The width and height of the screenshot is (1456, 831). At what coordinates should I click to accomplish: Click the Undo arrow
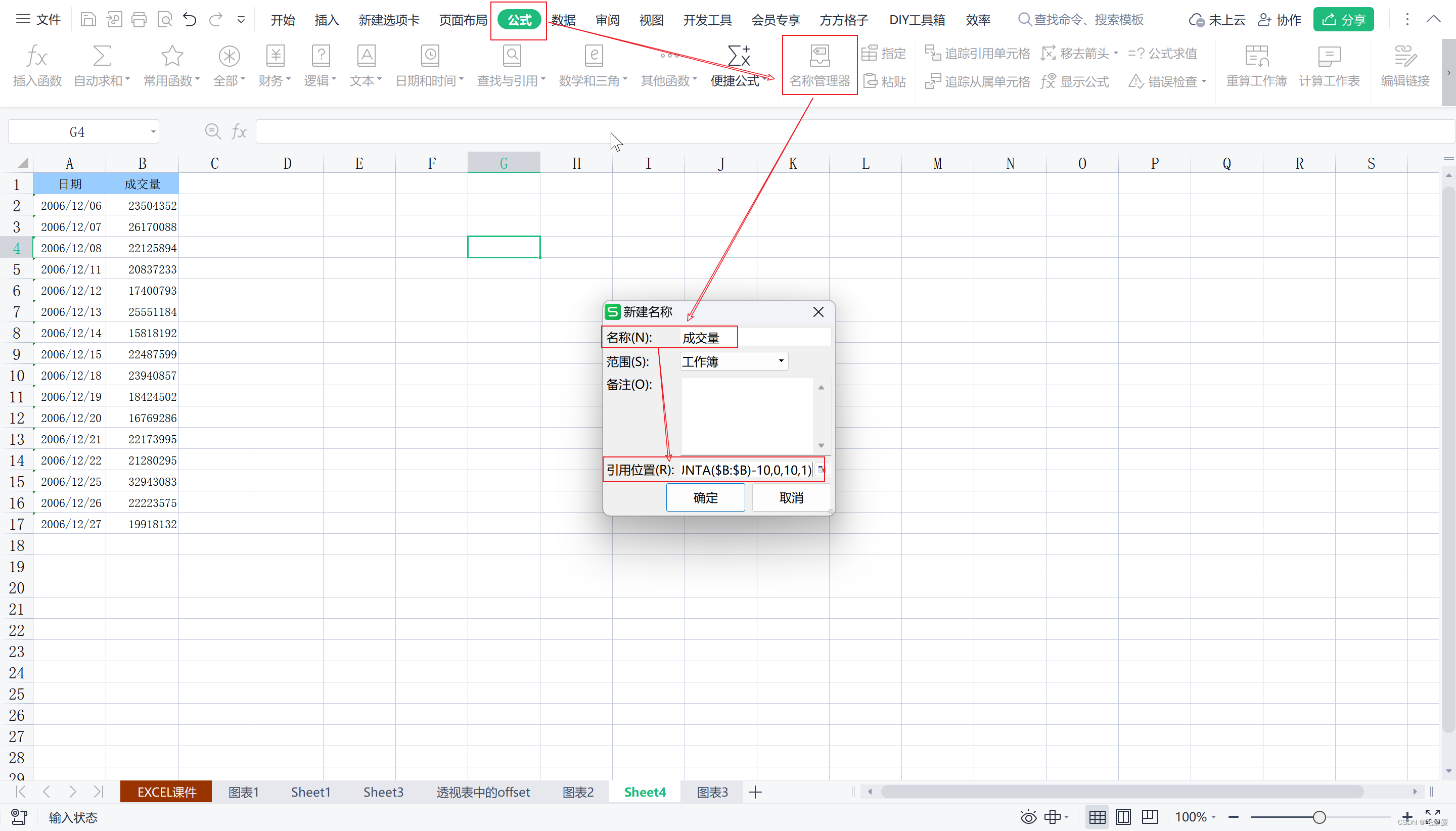(190, 20)
